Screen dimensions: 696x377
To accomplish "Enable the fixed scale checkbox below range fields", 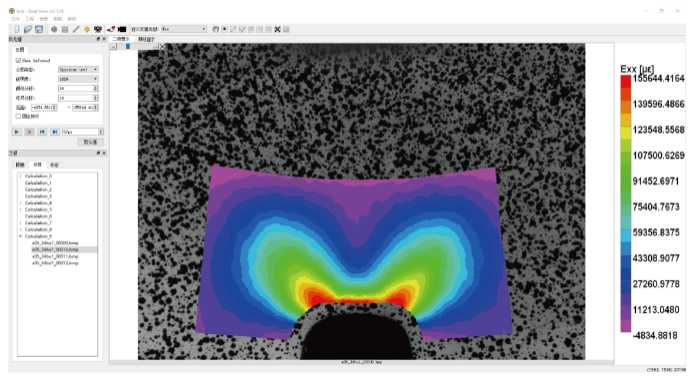I will click(18, 116).
